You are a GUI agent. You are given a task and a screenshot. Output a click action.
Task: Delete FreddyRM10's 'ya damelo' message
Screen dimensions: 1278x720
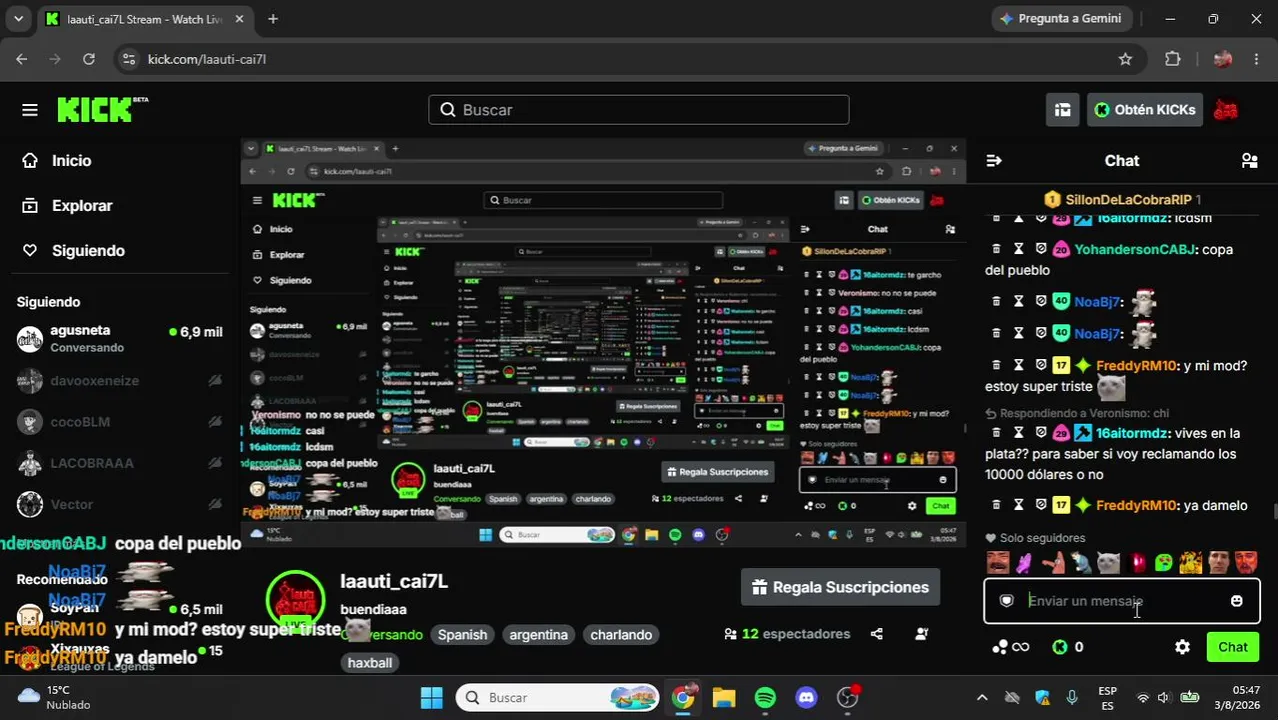(997, 505)
